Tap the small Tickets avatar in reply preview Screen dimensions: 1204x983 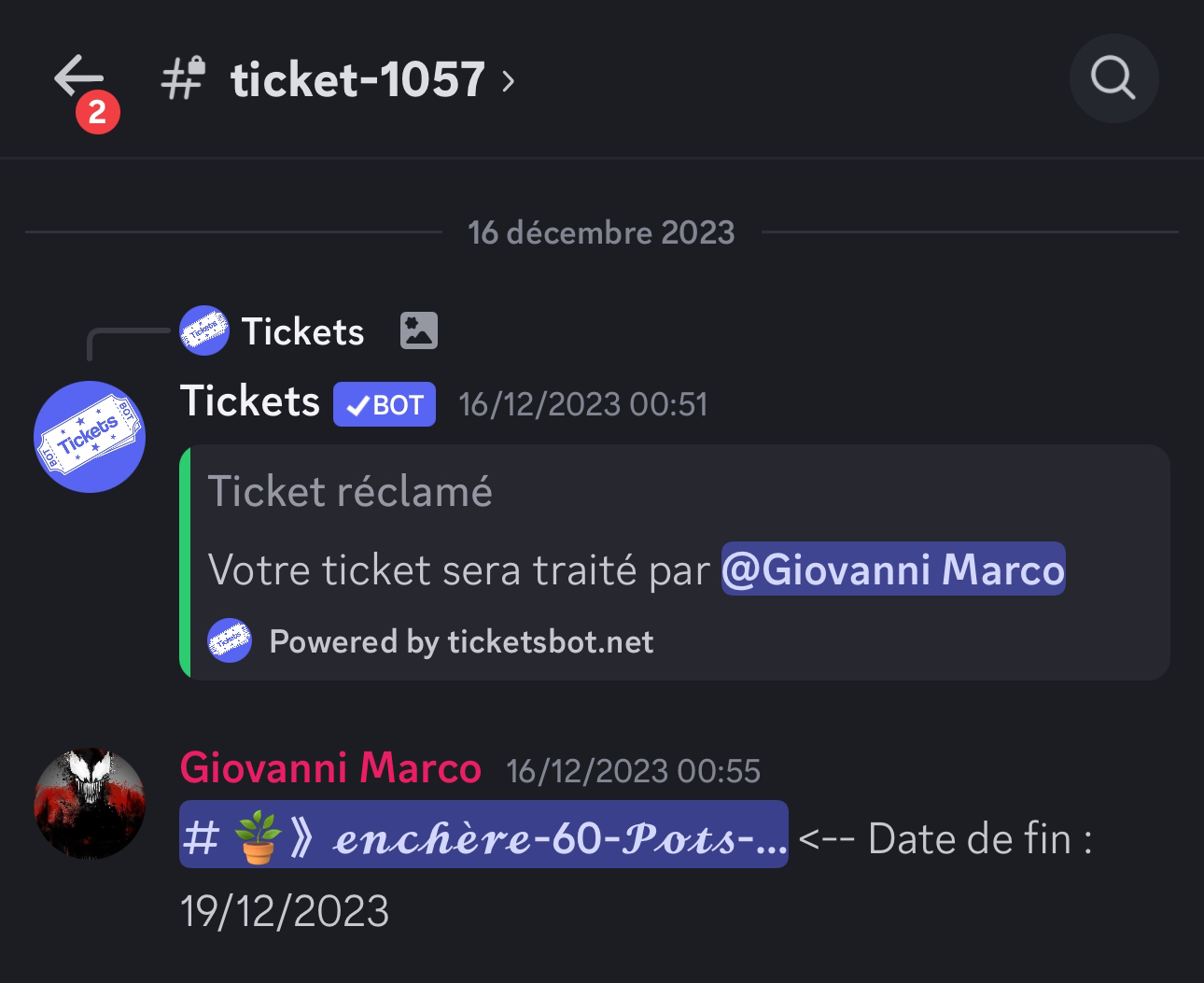pos(204,330)
